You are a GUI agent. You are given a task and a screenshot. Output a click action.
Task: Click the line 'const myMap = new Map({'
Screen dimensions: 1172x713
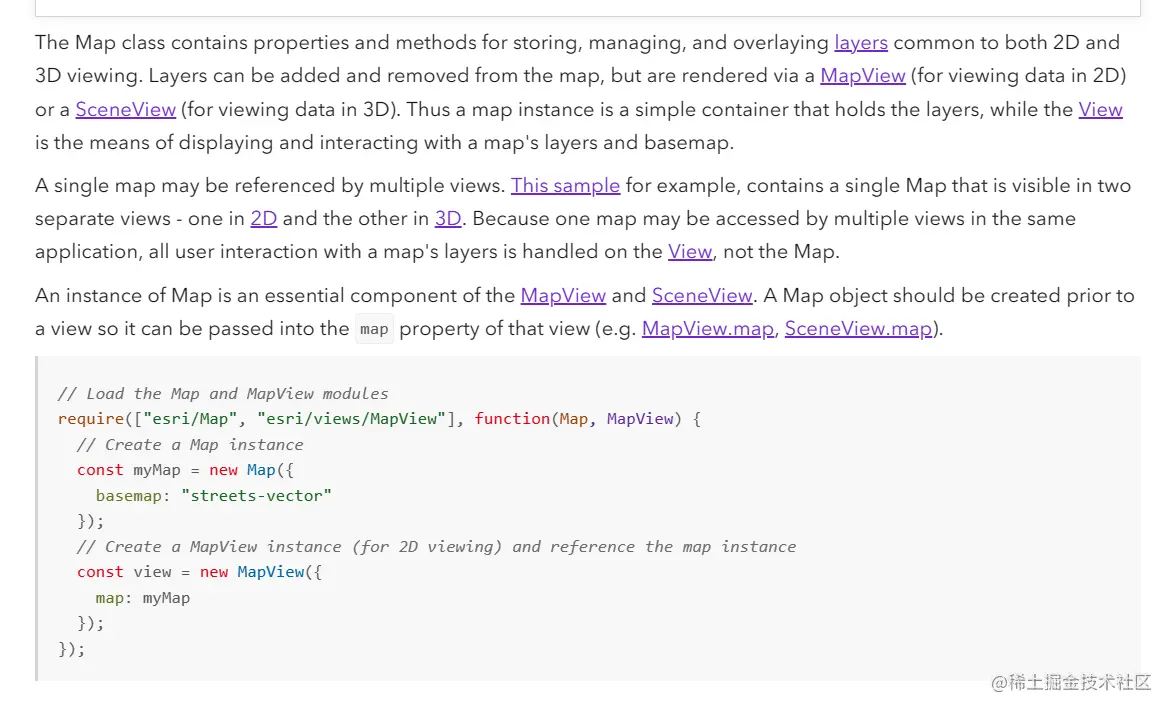pos(185,470)
